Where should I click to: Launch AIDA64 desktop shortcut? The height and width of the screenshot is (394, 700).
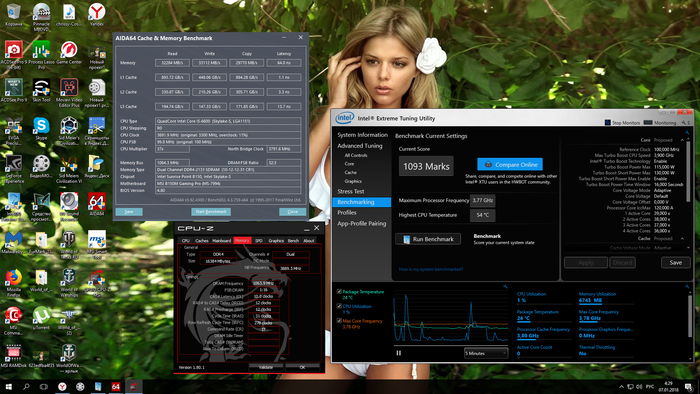[96, 204]
